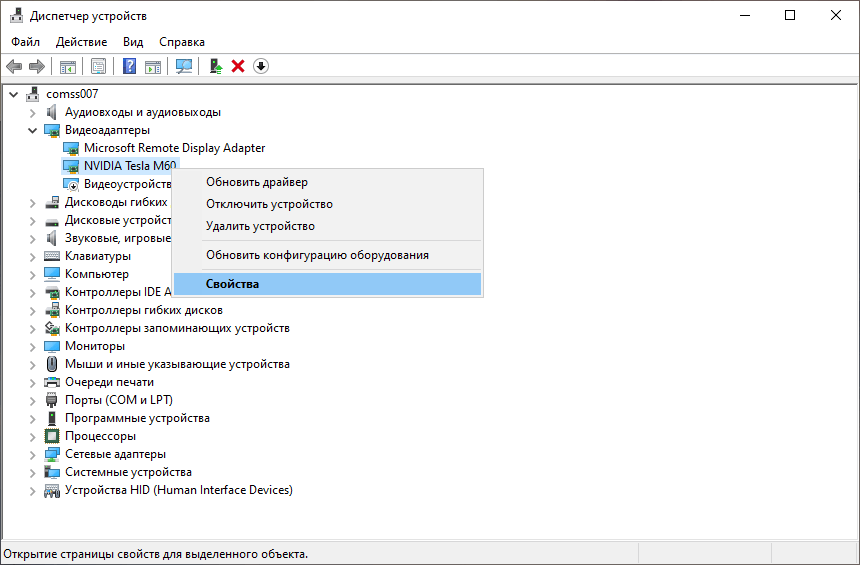Screen dimensions: 860x565
Task: Expand Контроллеры гибких дисков category
Action: coord(32,310)
